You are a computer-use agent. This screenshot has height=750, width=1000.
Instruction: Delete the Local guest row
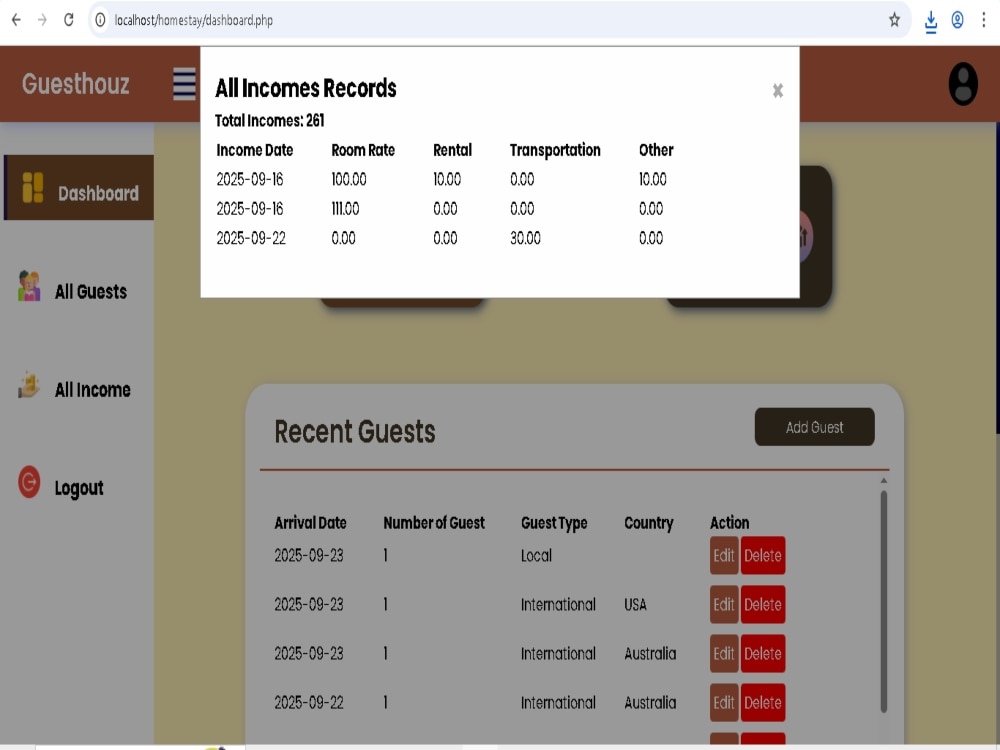[x=763, y=555]
